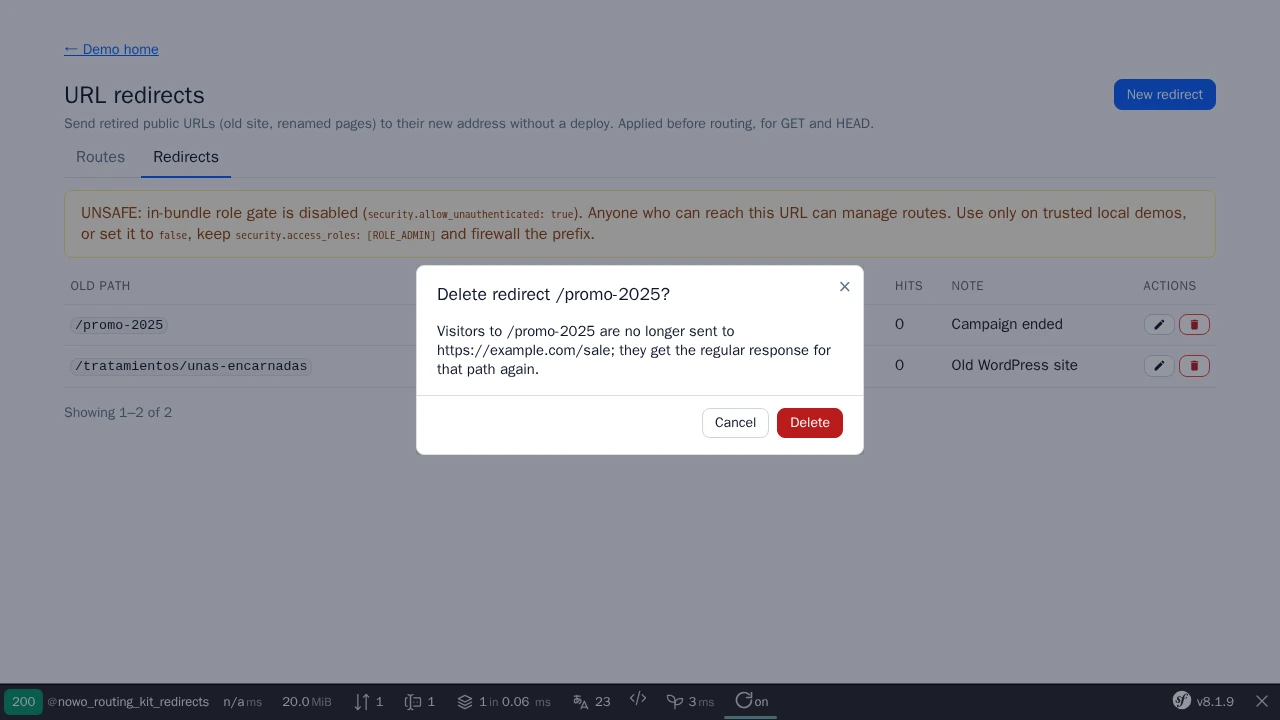Trash icon for /tratamientos/unas-encarnadas redirect
Image resolution: width=1280 pixels, height=720 pixels.
[1194, 366]
